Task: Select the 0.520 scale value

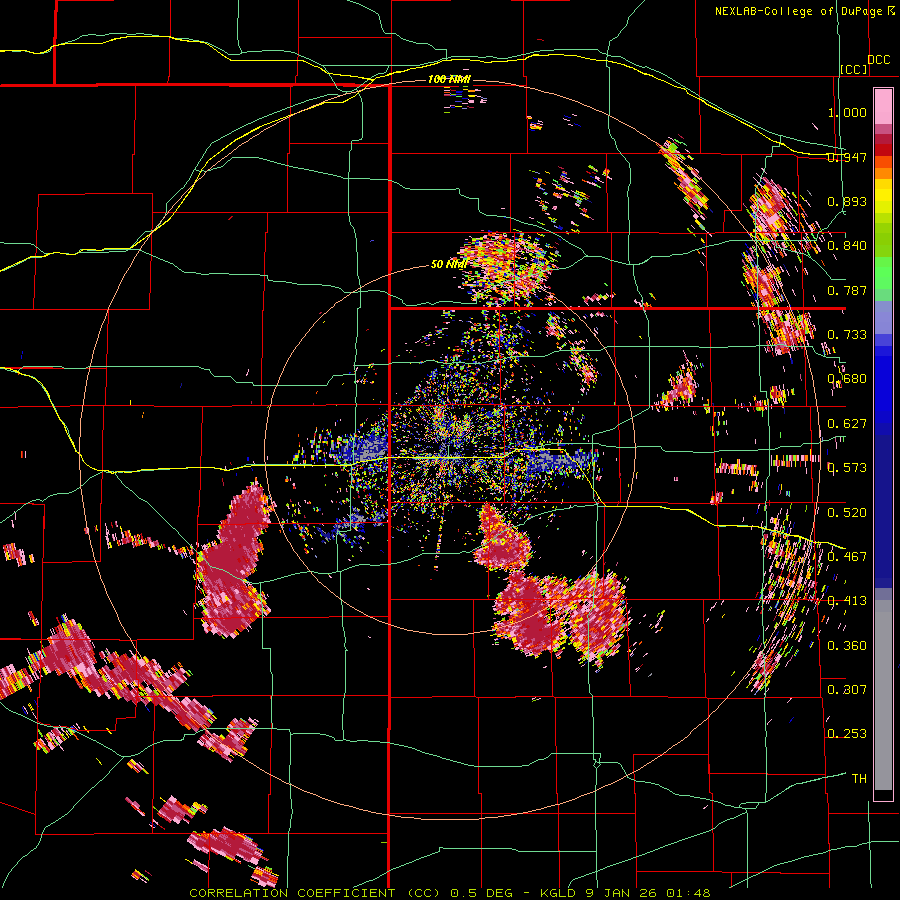Action: pyautogui.click(x=847, y=513)
